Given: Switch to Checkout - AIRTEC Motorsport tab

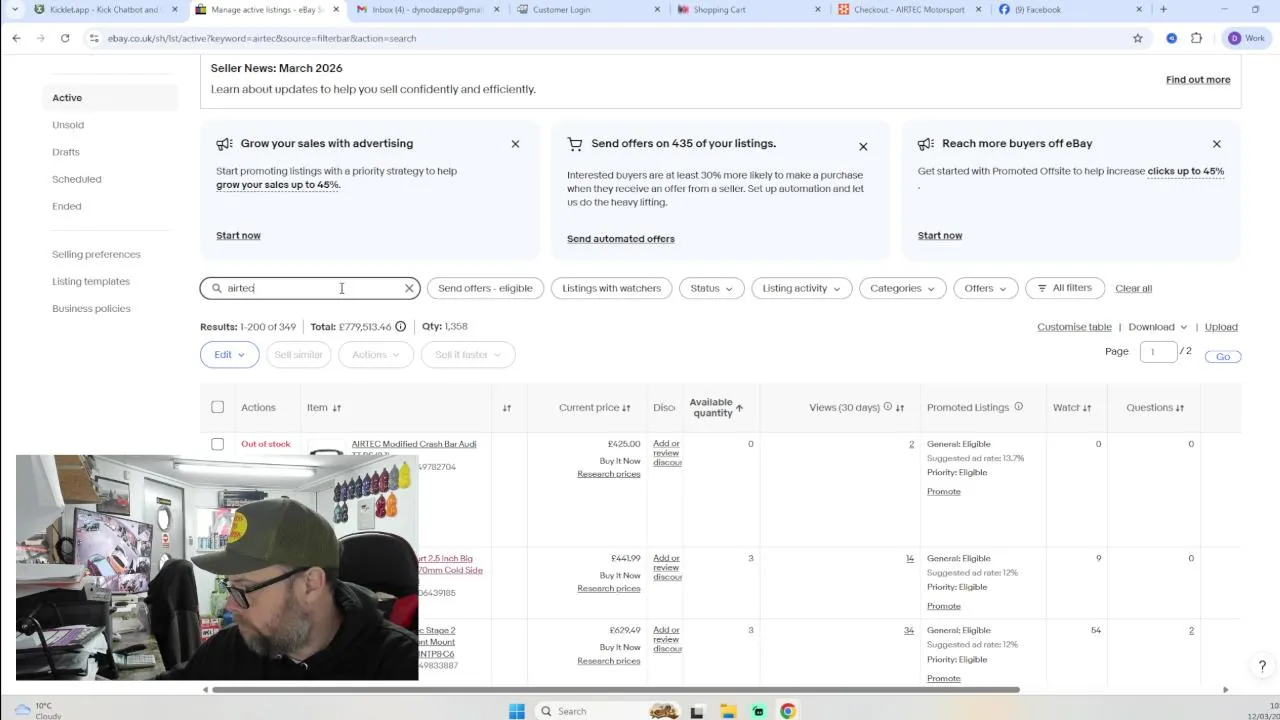Looking at the screenshot, I should click(909, 9).
